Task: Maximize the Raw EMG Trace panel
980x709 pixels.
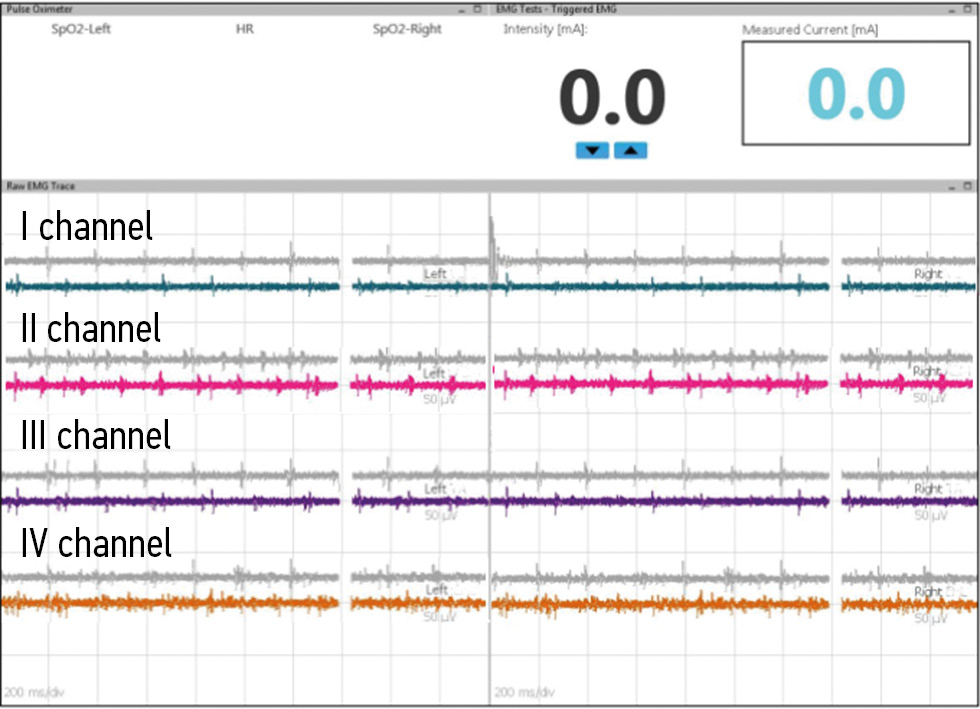Action: tap(967, 186)
